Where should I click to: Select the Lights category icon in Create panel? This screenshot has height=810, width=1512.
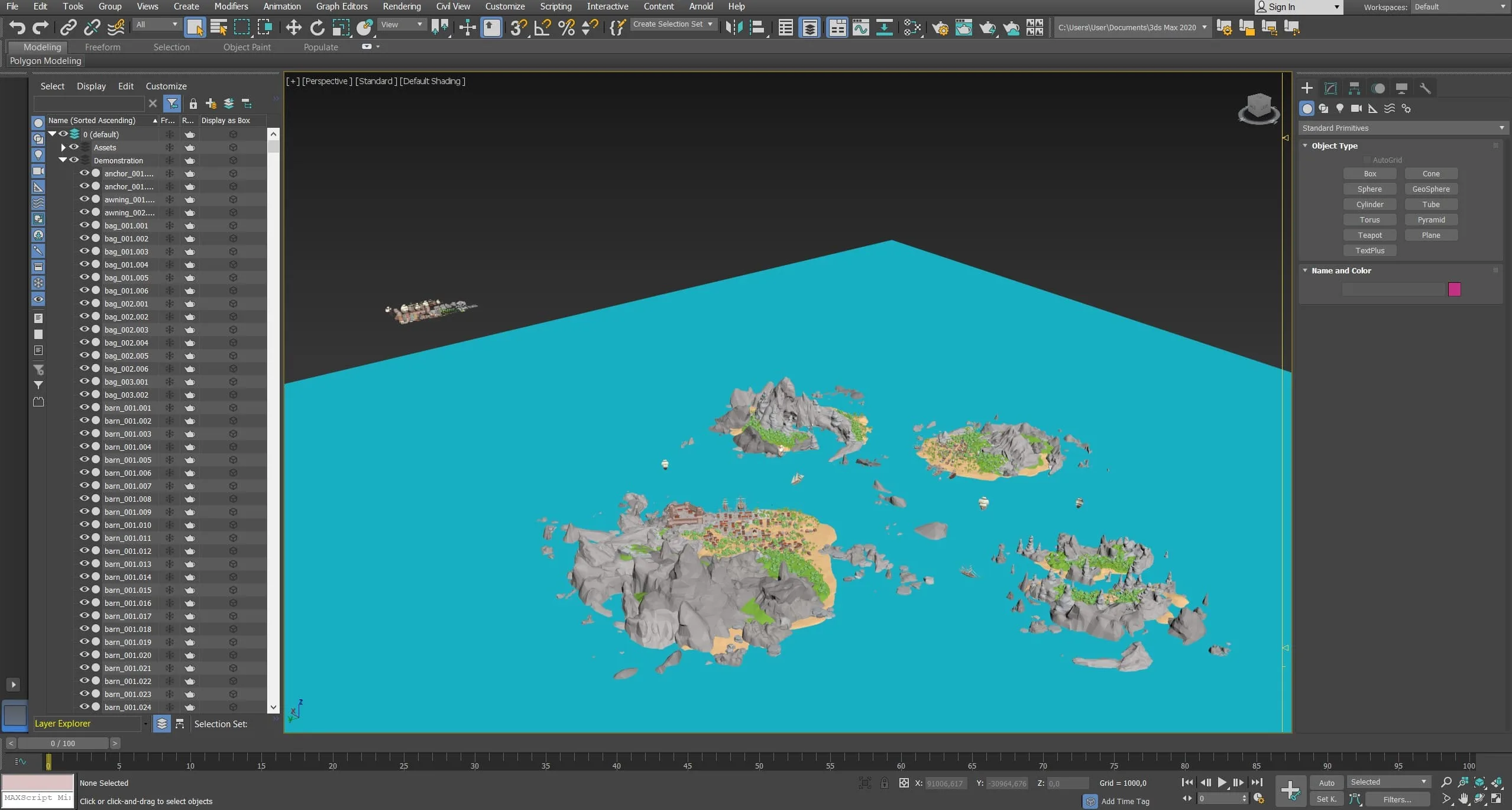click(1340, 108)
